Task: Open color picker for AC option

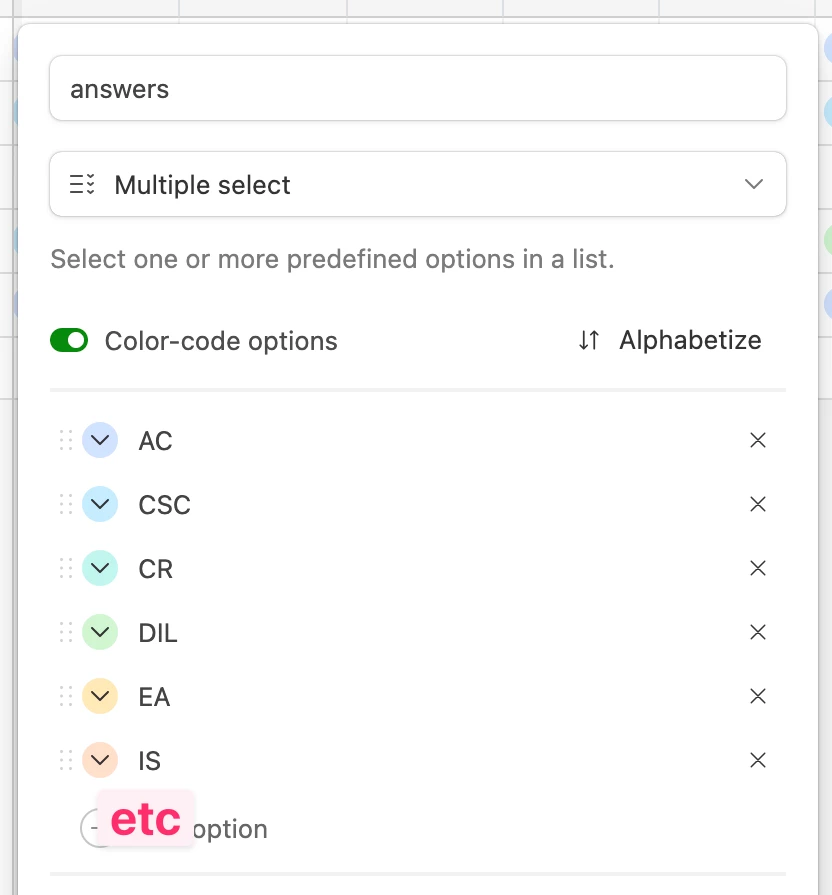Action: pyautogui.click(x=100, y=440)
